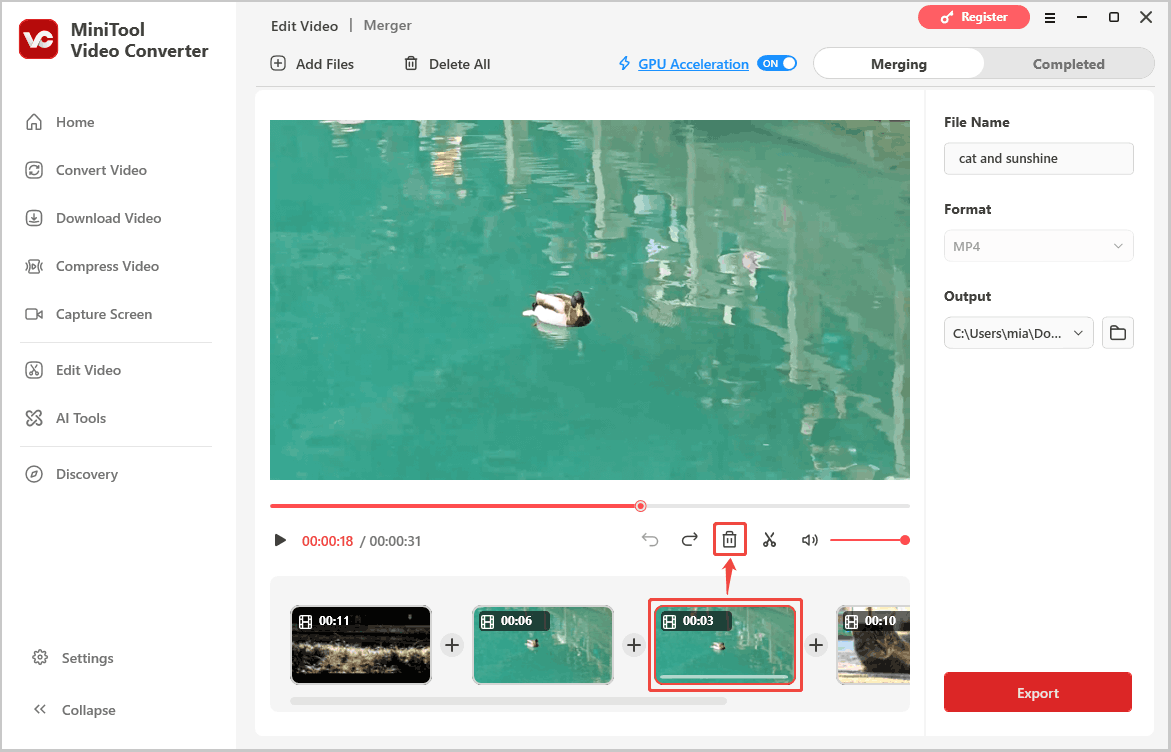This screenshot has width=1171, height=752.
Task: Adjust the volume slider
Action: [x=869, y=540]
